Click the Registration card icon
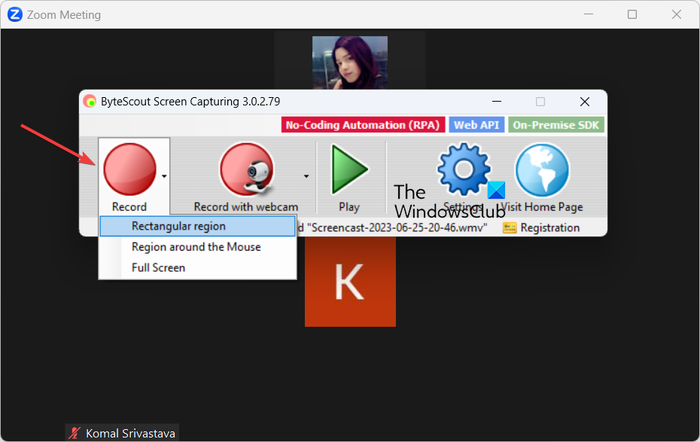The height and width of the screenshot is (442, 700). [509, 228]
